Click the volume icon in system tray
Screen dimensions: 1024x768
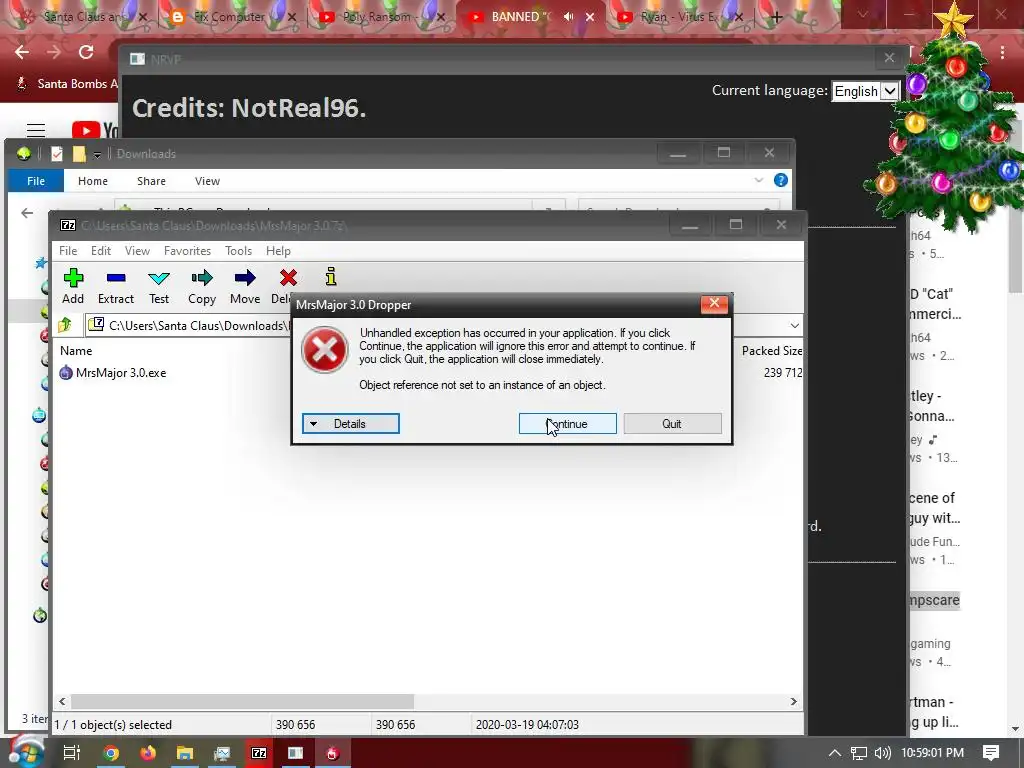click(883, 753)
